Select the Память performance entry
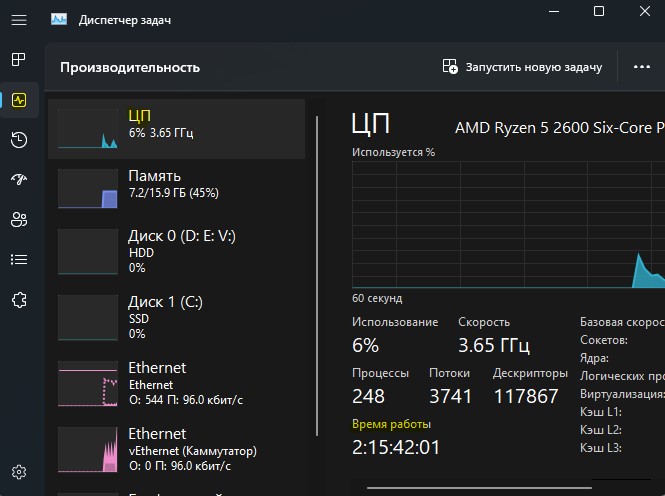 (176, 189)
